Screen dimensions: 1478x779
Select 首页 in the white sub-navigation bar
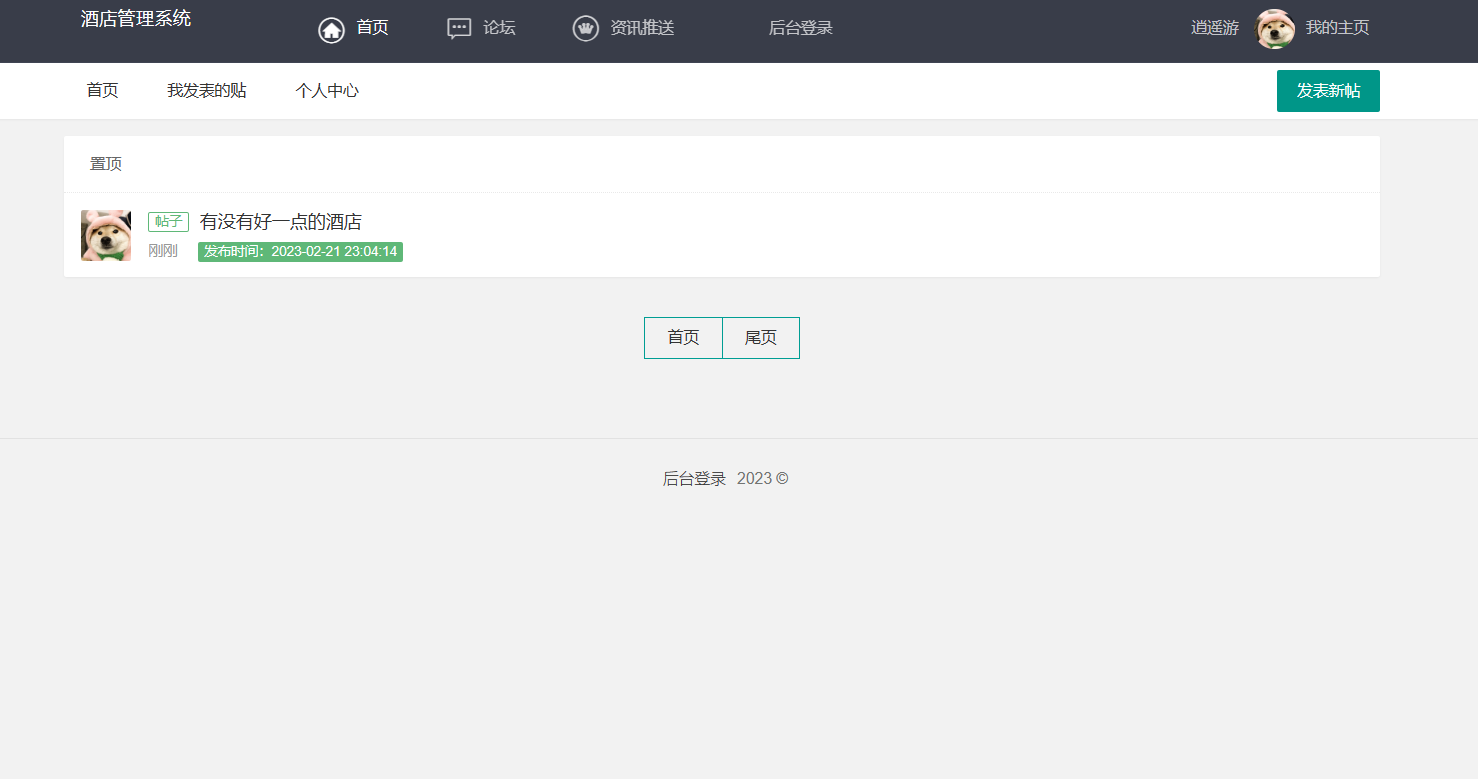point(102,91)
